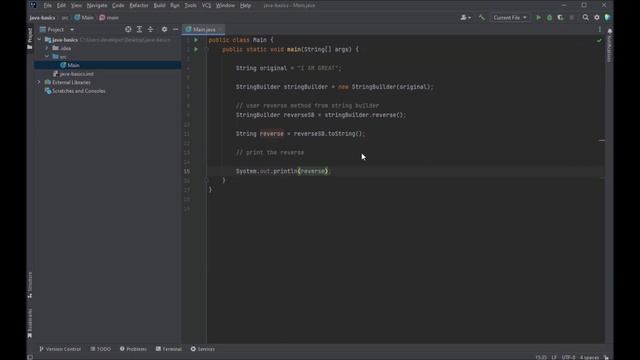This screenshot has height=360, width=640.
Task: Select Main class in project tree
Action: point(108,65)
